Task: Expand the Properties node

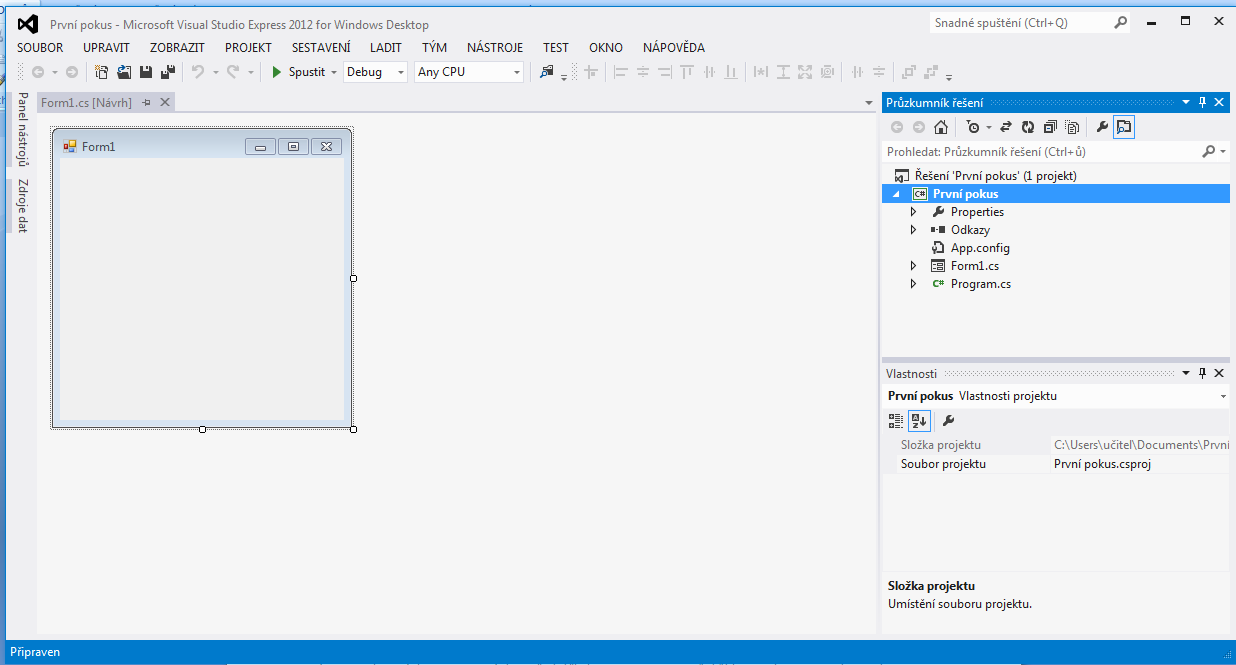Action: click(913, 212)
